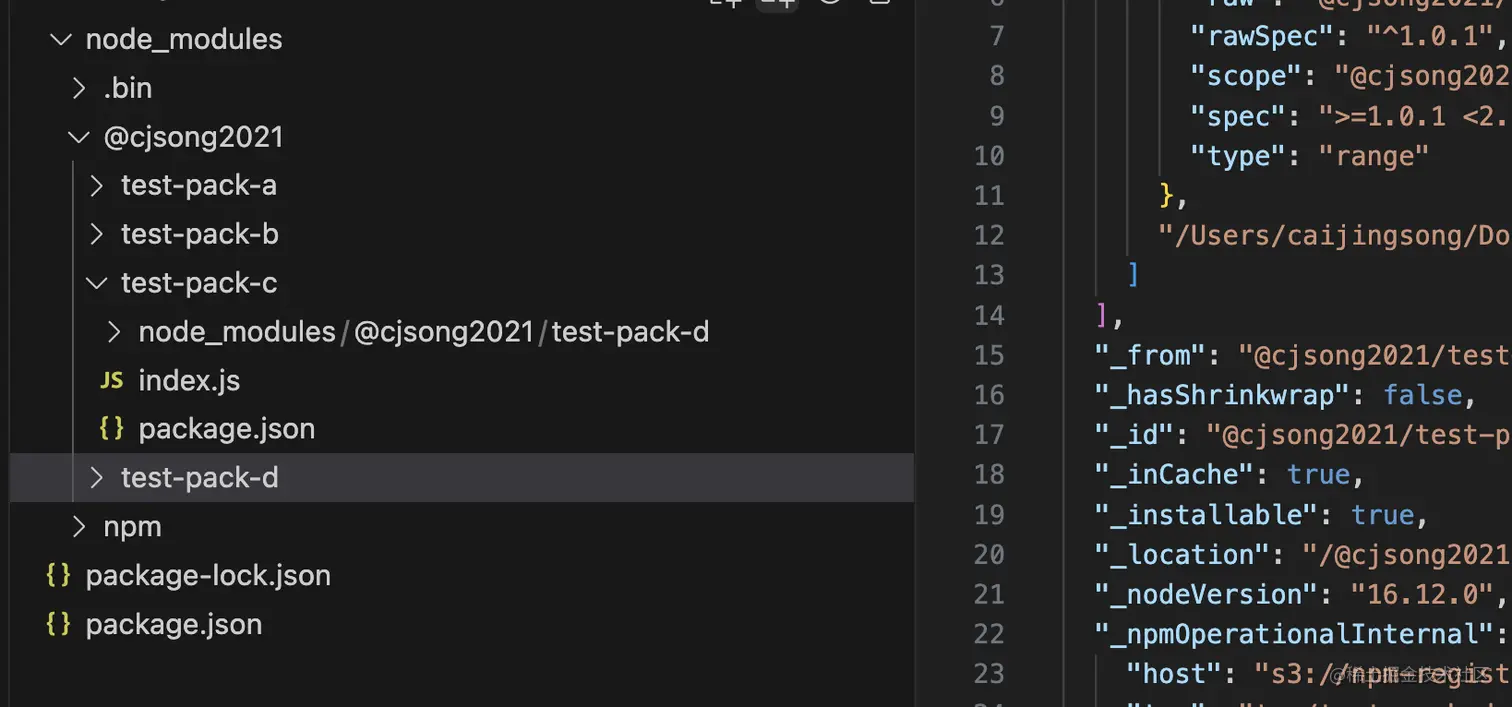Expand the test-pack-b folder arrow
This screenshot has width=1512, height=707.
(x=97, y=235)
